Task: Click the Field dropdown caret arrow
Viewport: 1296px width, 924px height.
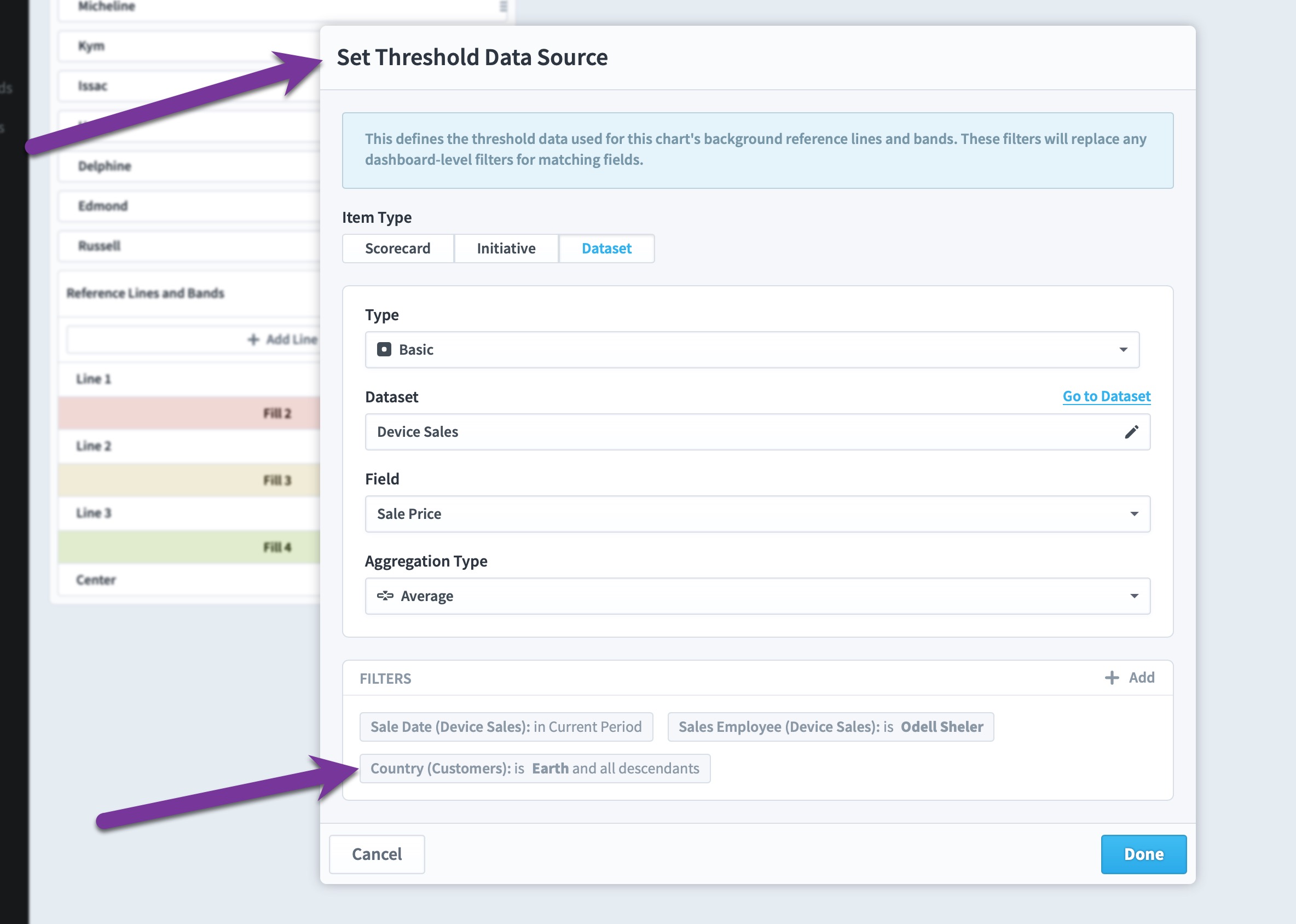Action: tap(1134, 514)
